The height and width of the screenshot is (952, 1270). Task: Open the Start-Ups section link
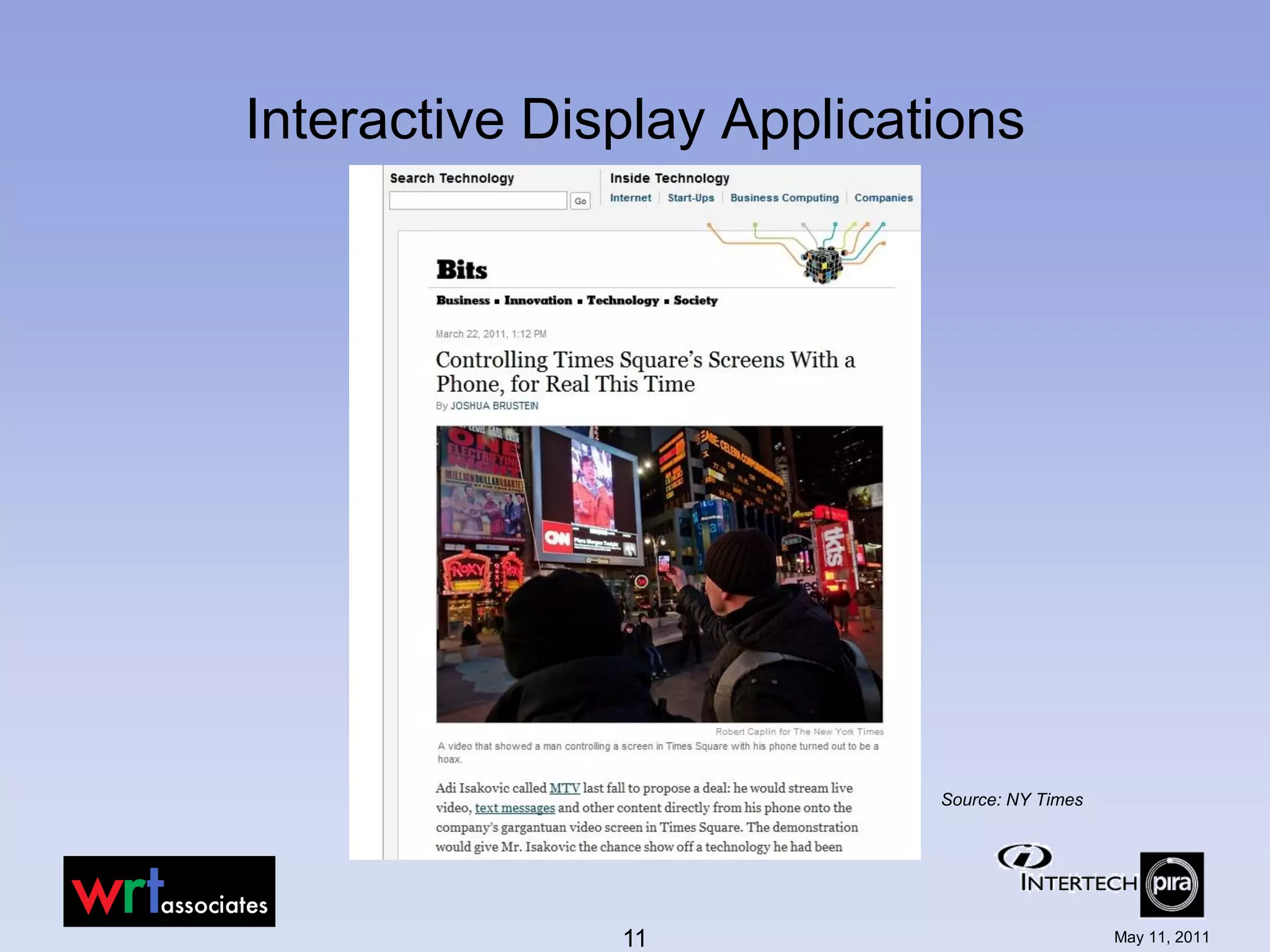pos(691,198)
